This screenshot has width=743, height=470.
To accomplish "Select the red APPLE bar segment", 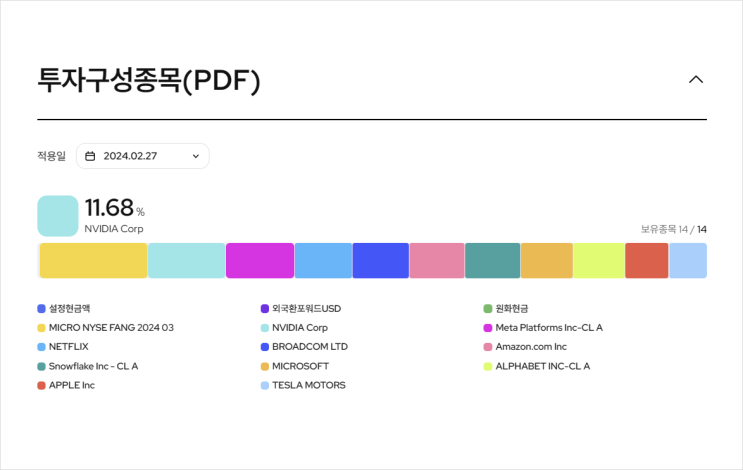I will [647, 261].
